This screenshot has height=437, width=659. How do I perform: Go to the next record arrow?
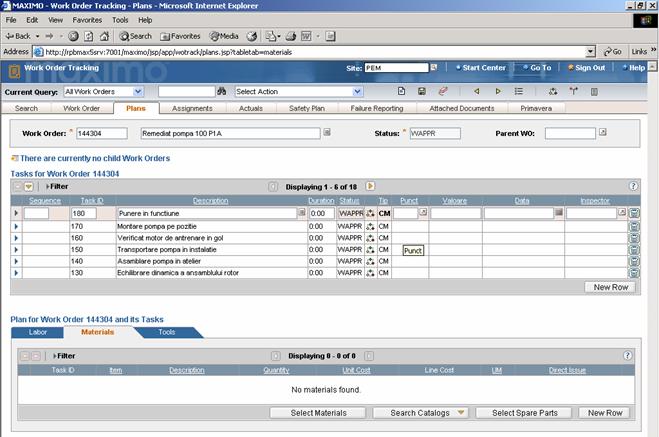(498, 91)
